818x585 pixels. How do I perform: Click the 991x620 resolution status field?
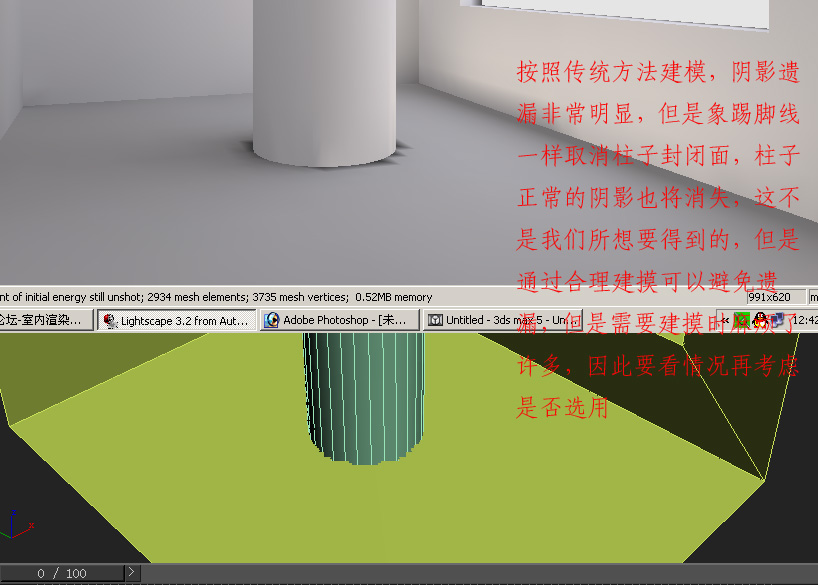coord(775,297)
